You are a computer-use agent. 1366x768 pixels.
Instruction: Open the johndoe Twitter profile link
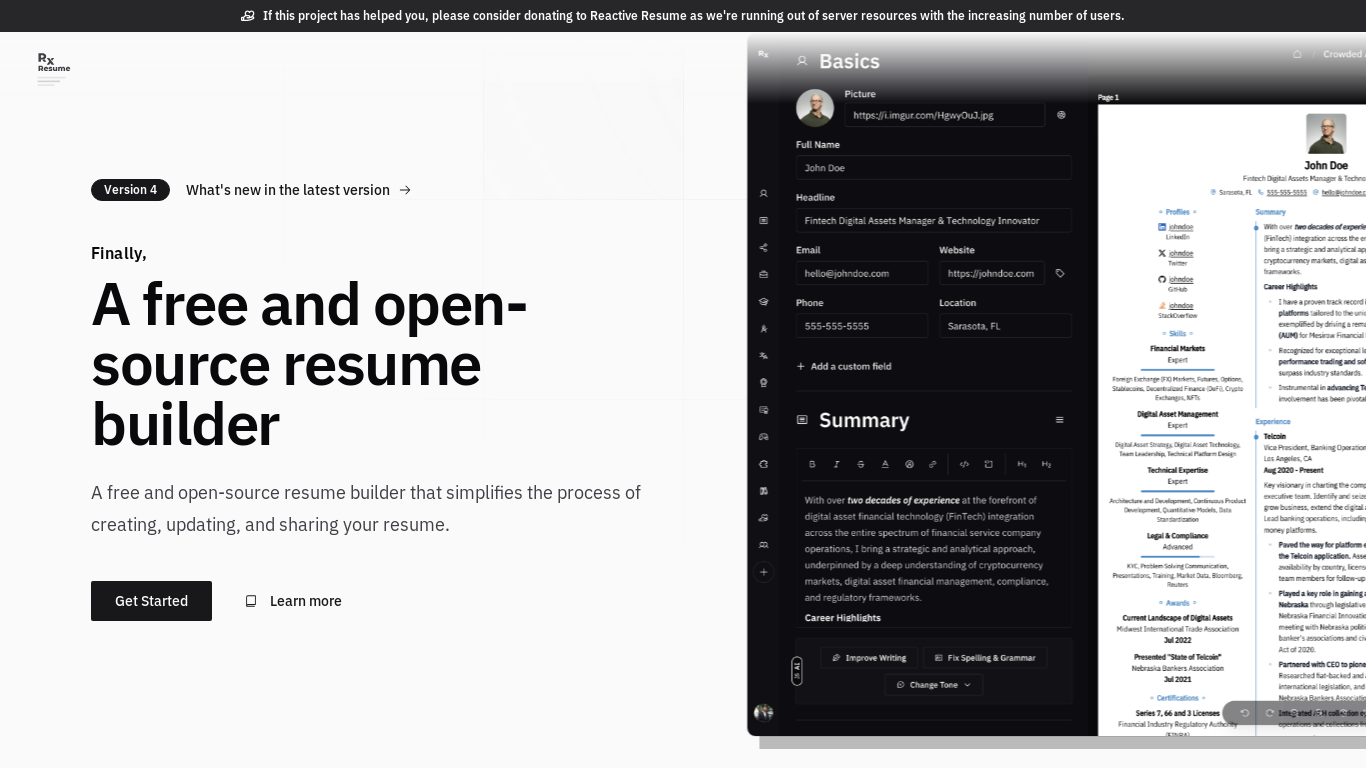click(1181, 254)
